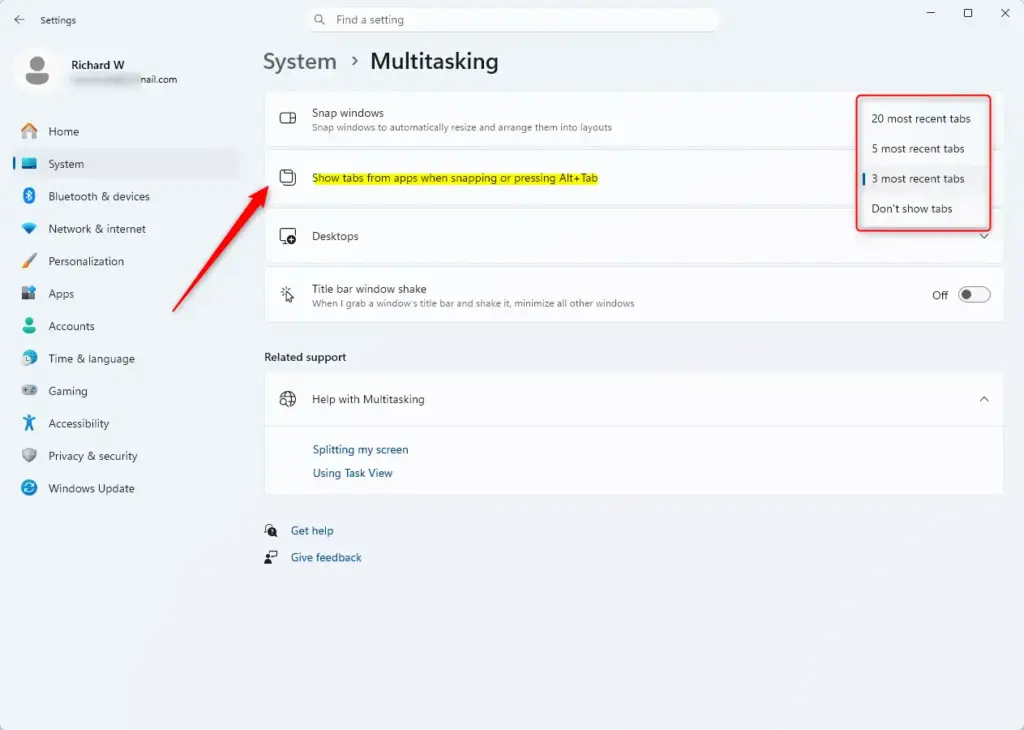Collapse the Help with Multitasking section
The height and width of the screenshot is (730, 1024).
point(984,399)
